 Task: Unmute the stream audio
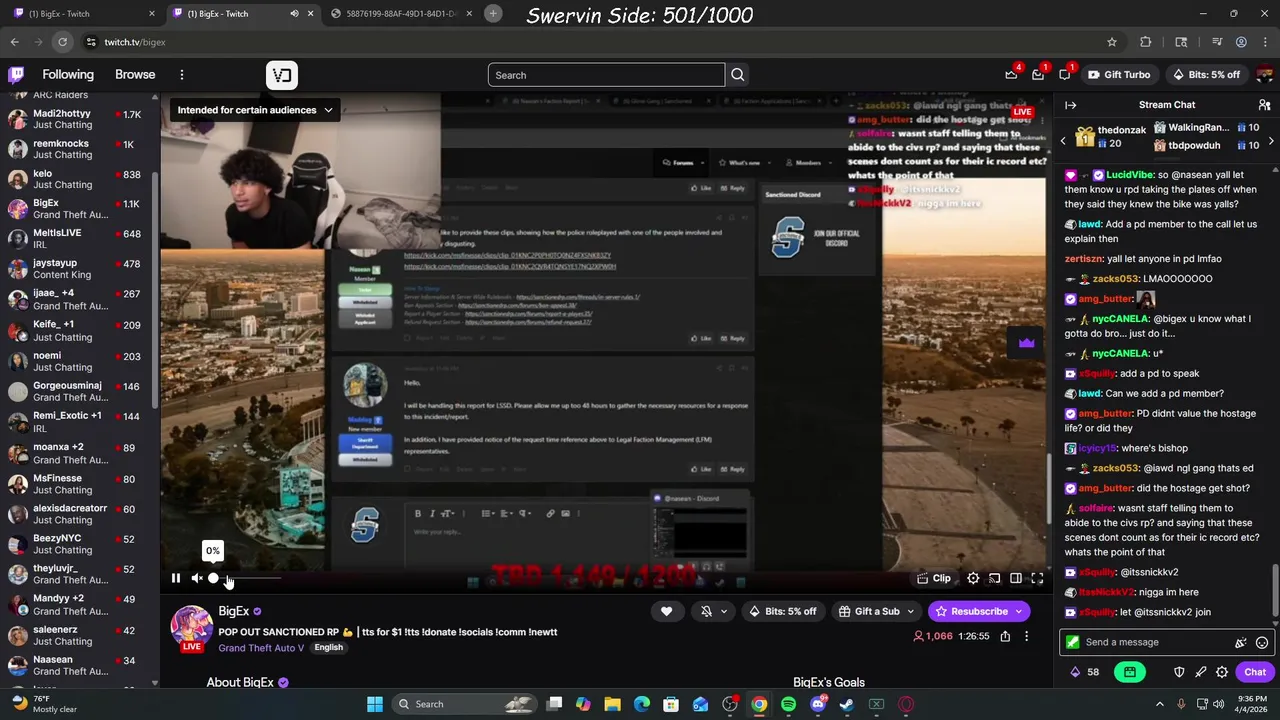(x=197, y=578)
